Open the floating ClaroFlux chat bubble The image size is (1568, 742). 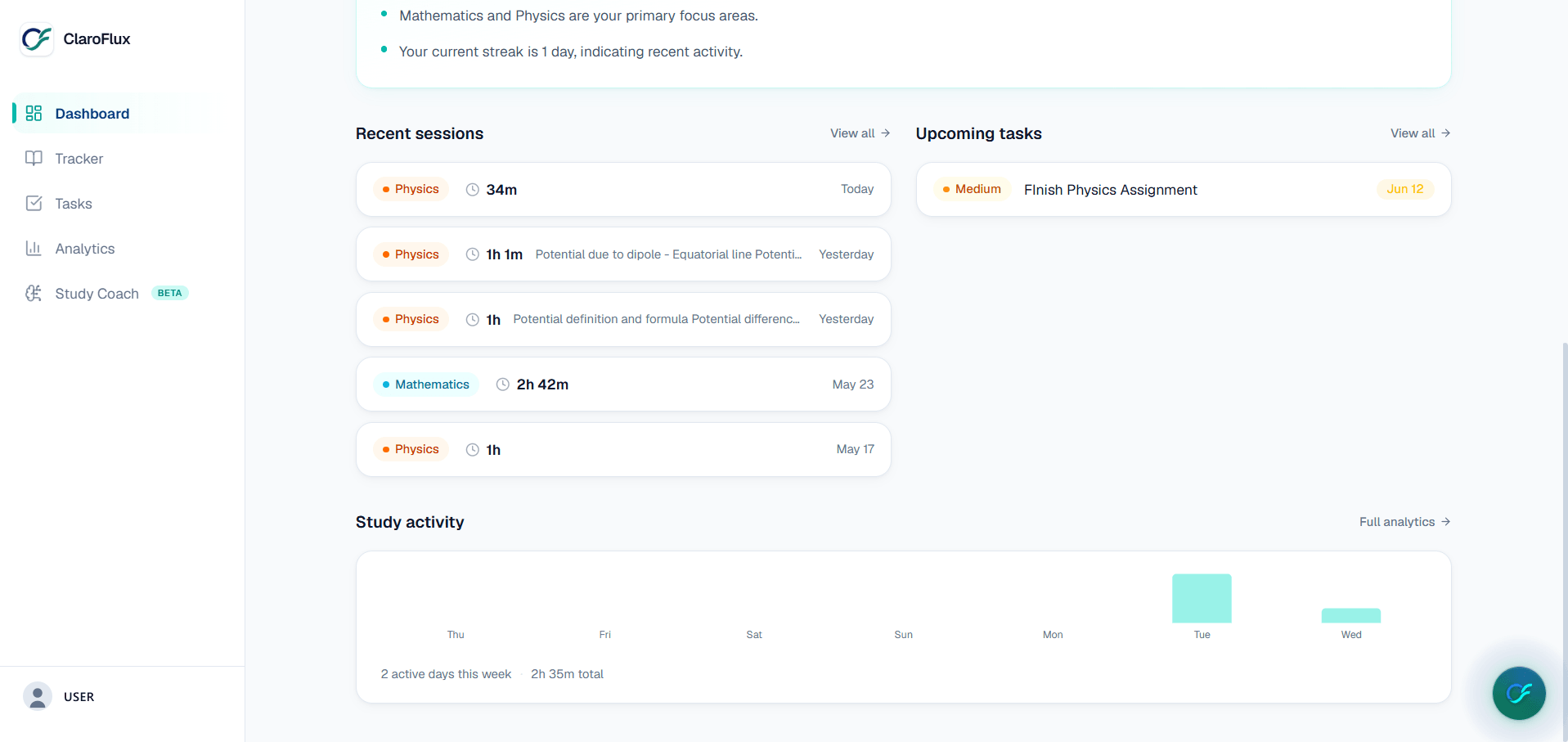point(1519,693)
